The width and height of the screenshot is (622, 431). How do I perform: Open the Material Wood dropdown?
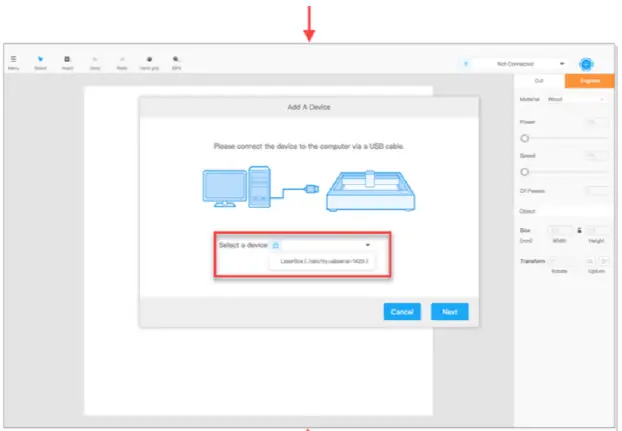coord(576,99)
